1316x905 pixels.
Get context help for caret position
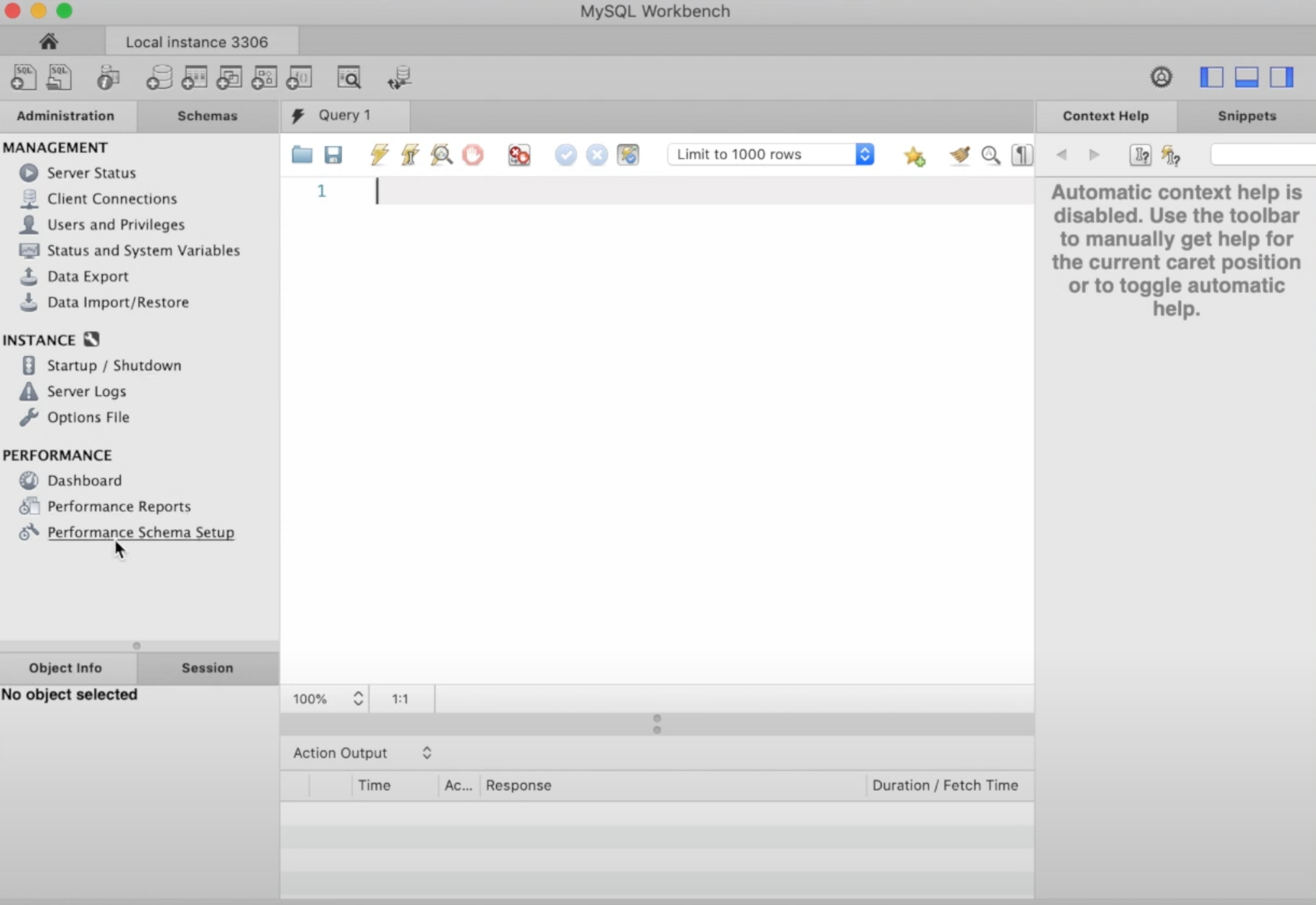(1140, 154)
